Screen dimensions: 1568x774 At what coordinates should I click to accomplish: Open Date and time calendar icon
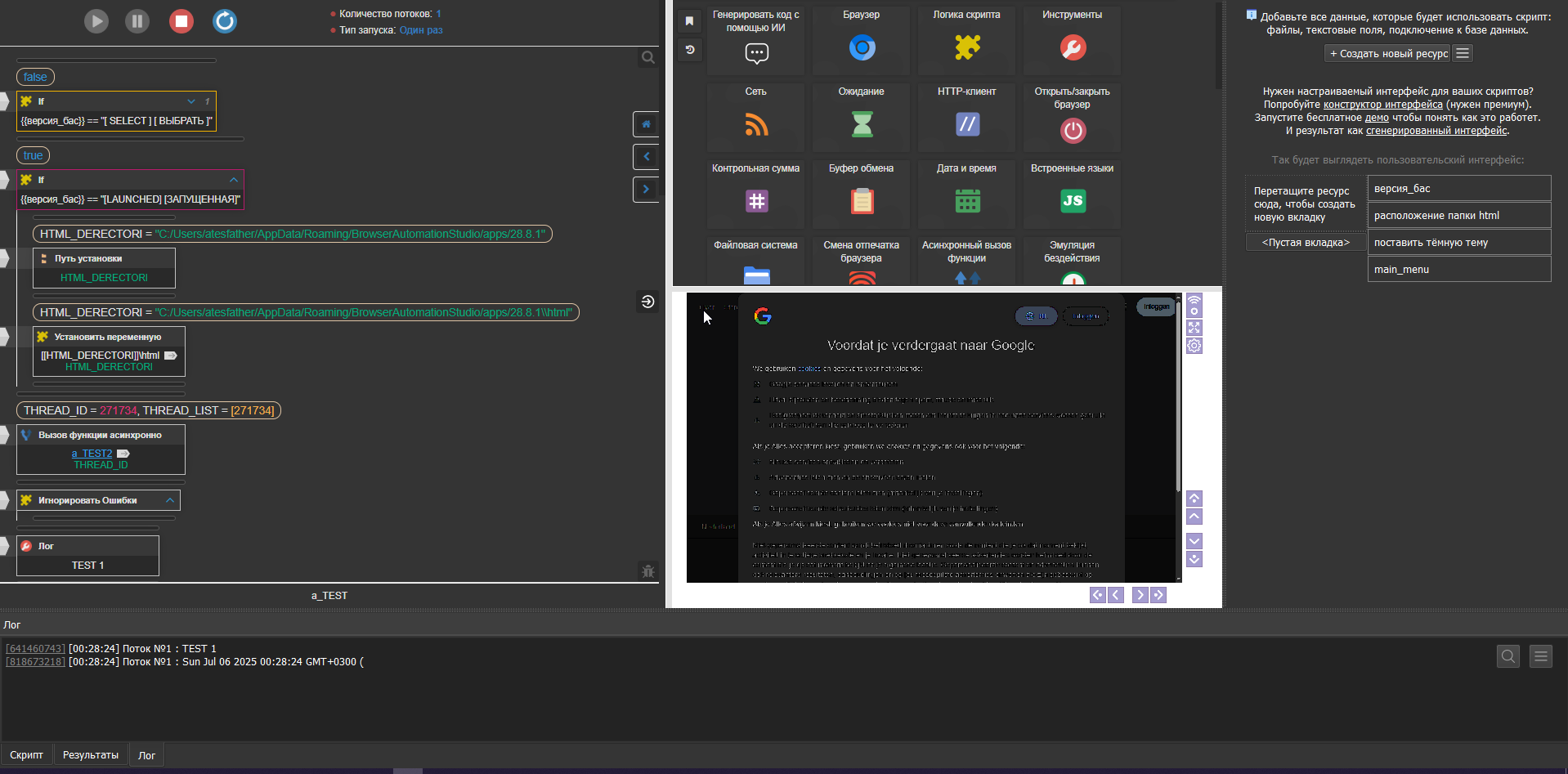point(967,201)
